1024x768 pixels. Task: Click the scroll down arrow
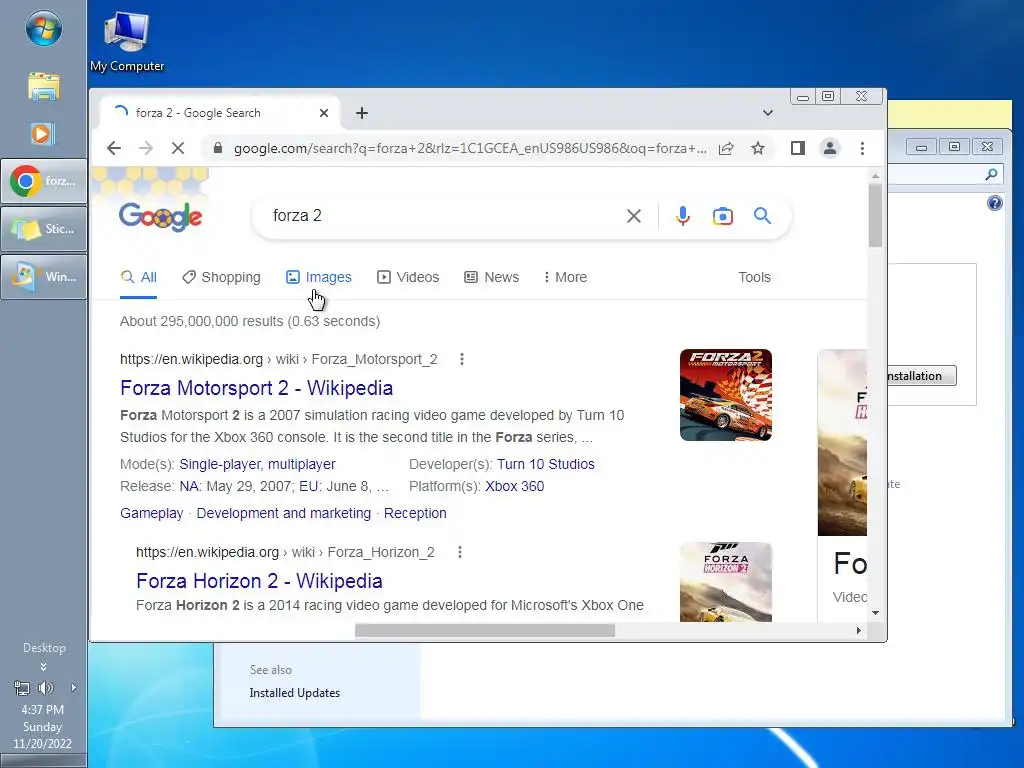tap(875, 613)
